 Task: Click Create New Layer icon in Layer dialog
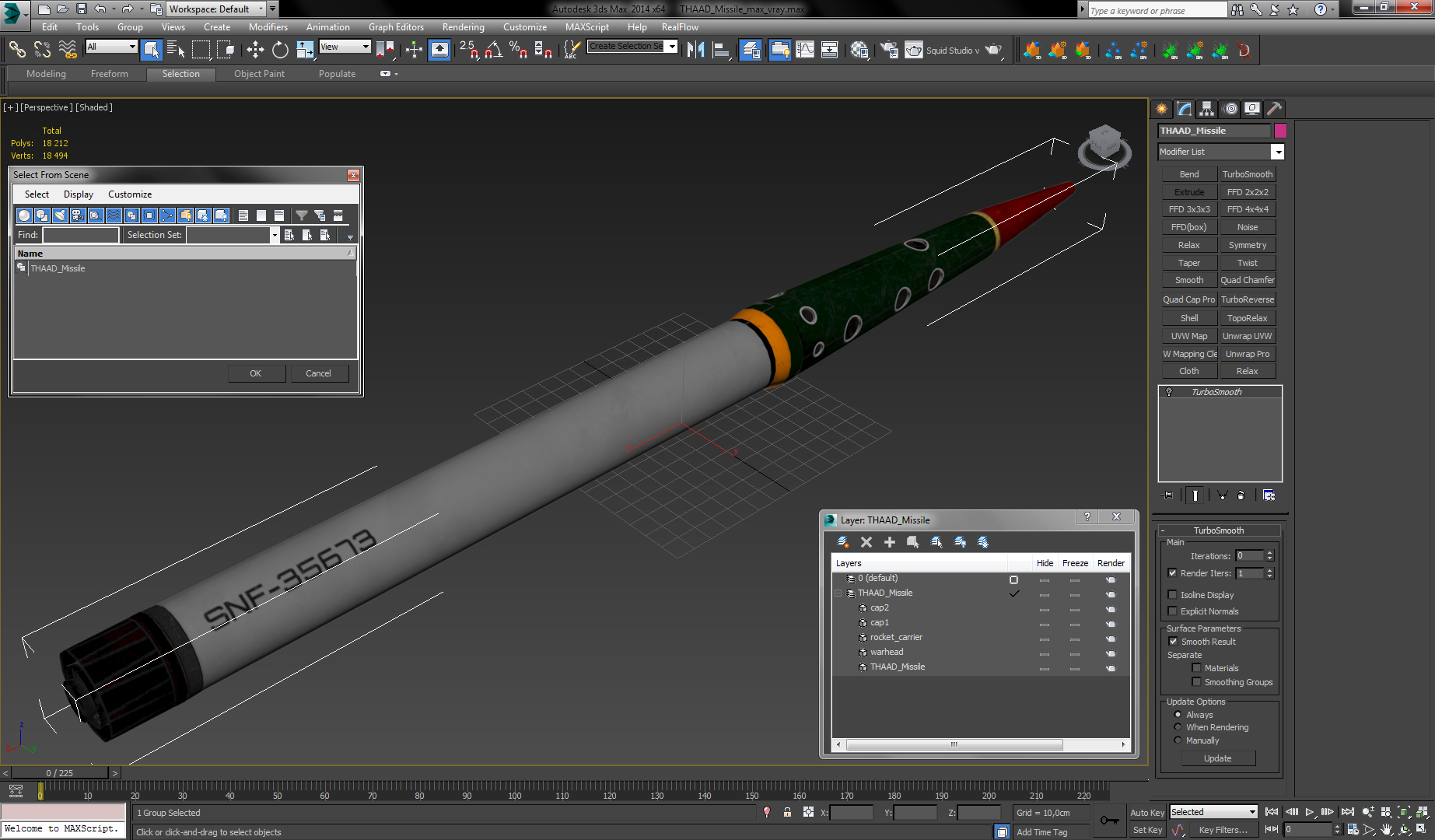point(842,542)
